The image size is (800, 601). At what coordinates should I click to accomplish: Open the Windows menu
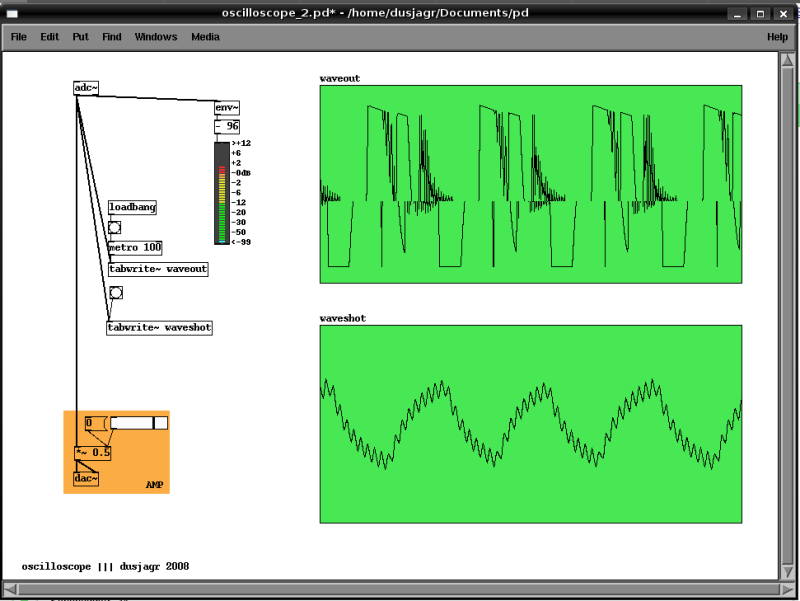click(x=156, y=37)
